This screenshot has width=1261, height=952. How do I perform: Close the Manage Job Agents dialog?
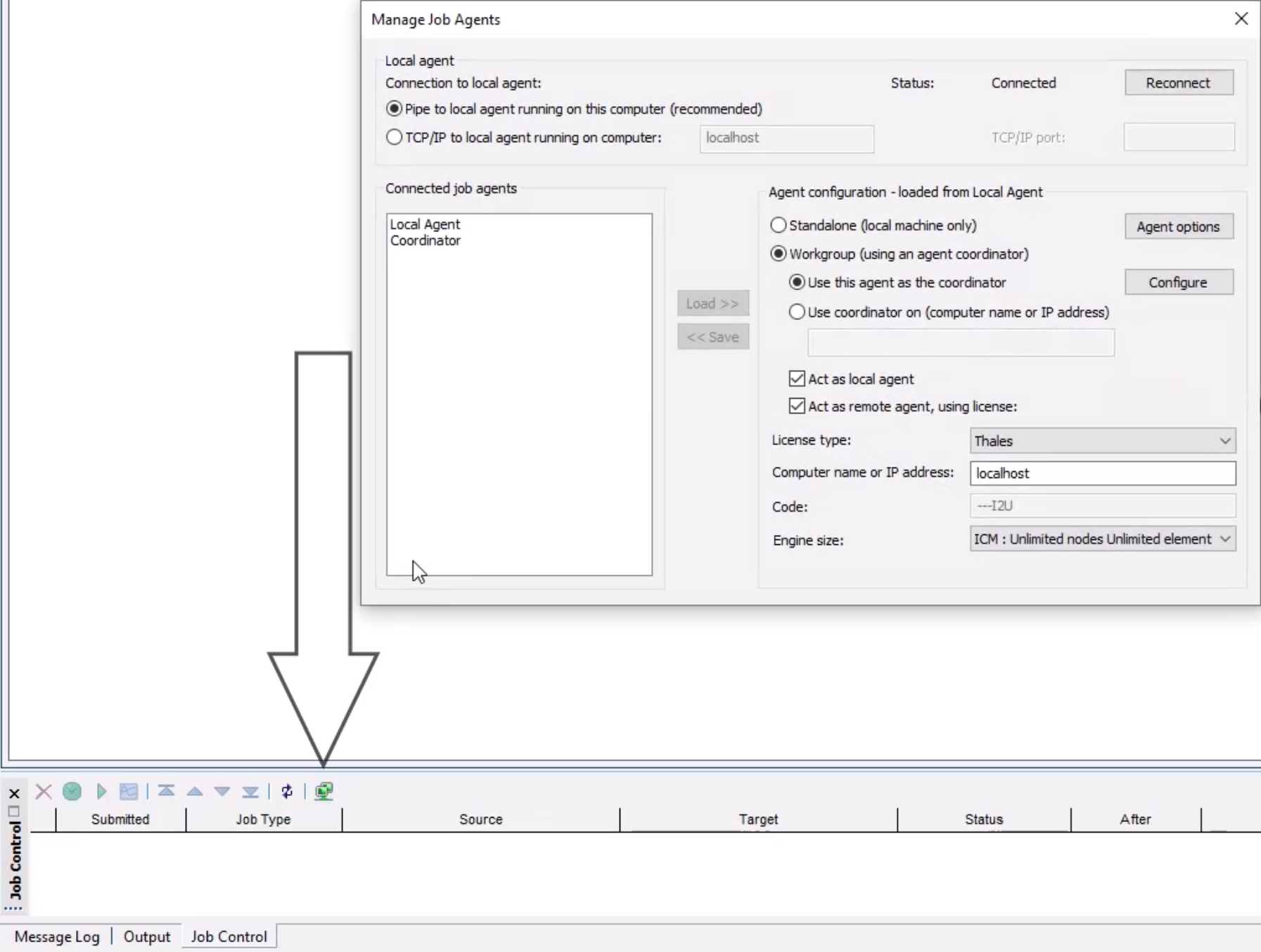[x=1241, y=19]
